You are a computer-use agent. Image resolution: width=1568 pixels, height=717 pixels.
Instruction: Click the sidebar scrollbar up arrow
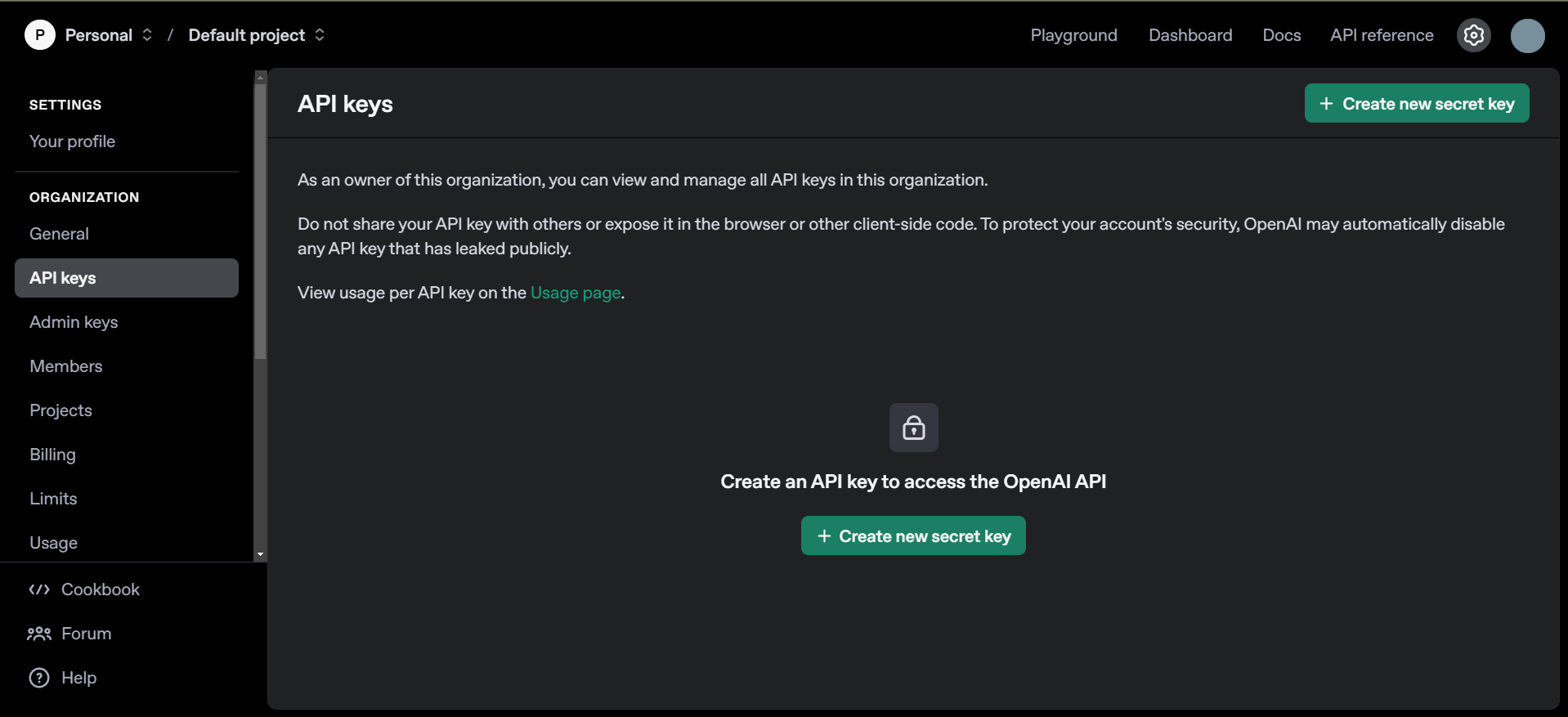pyautogui.click(x=260, y=77)
